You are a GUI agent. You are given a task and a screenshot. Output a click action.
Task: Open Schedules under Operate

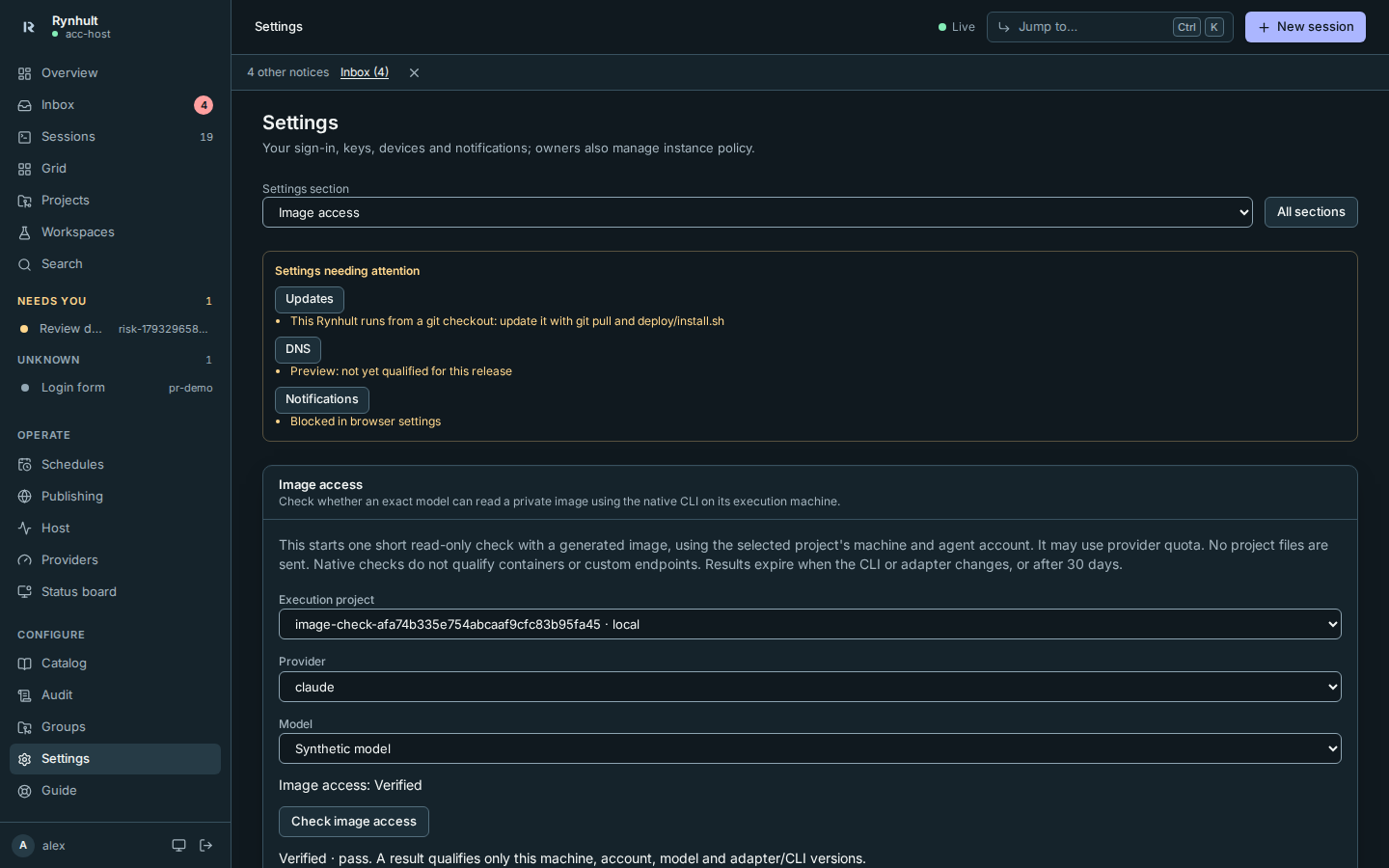pos(115,465)
